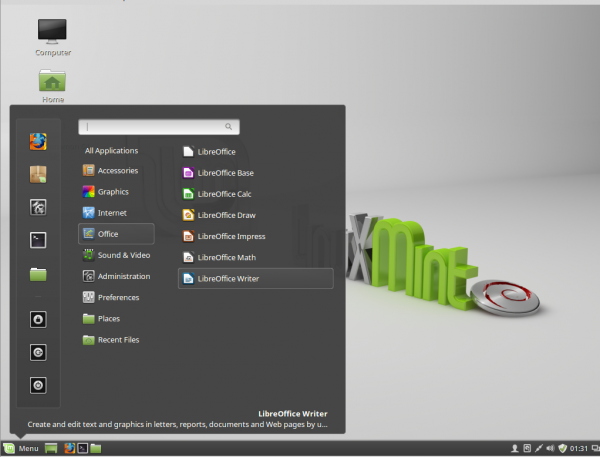This screenshot has height=457, width=600.
Task: Click the magnifier icon in search box
Action: click(x=228, y=127)
